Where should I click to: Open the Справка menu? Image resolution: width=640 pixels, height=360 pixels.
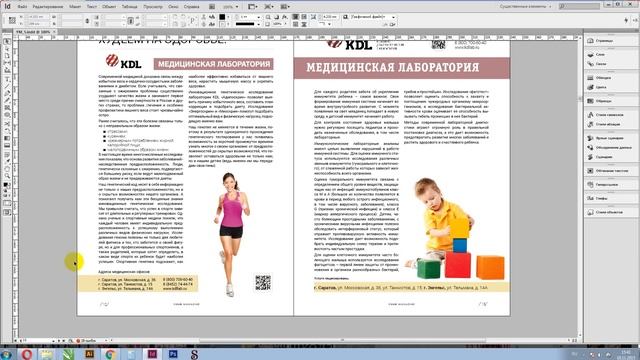point(191,7)
